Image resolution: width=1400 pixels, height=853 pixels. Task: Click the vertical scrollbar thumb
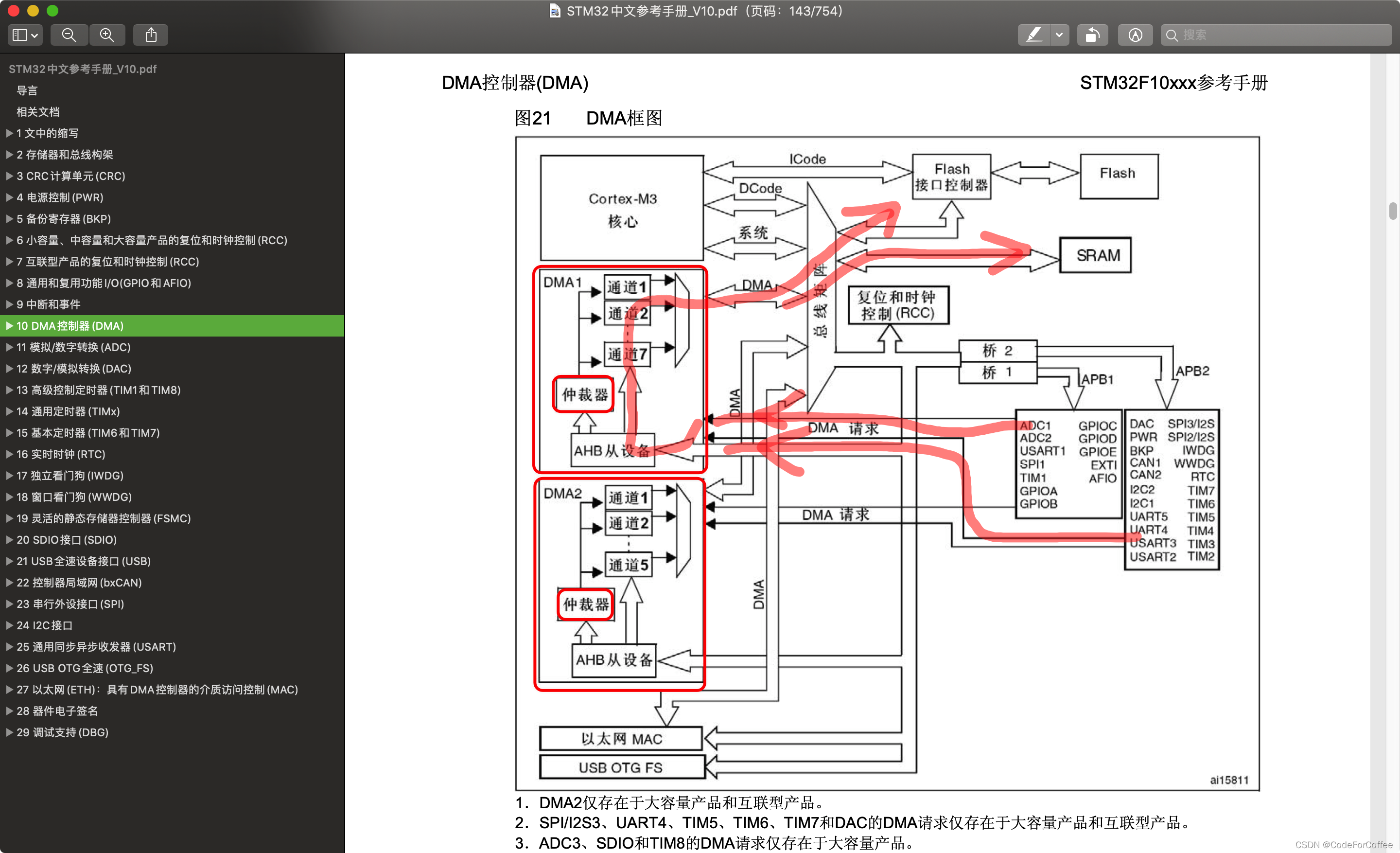[1393, 211]
